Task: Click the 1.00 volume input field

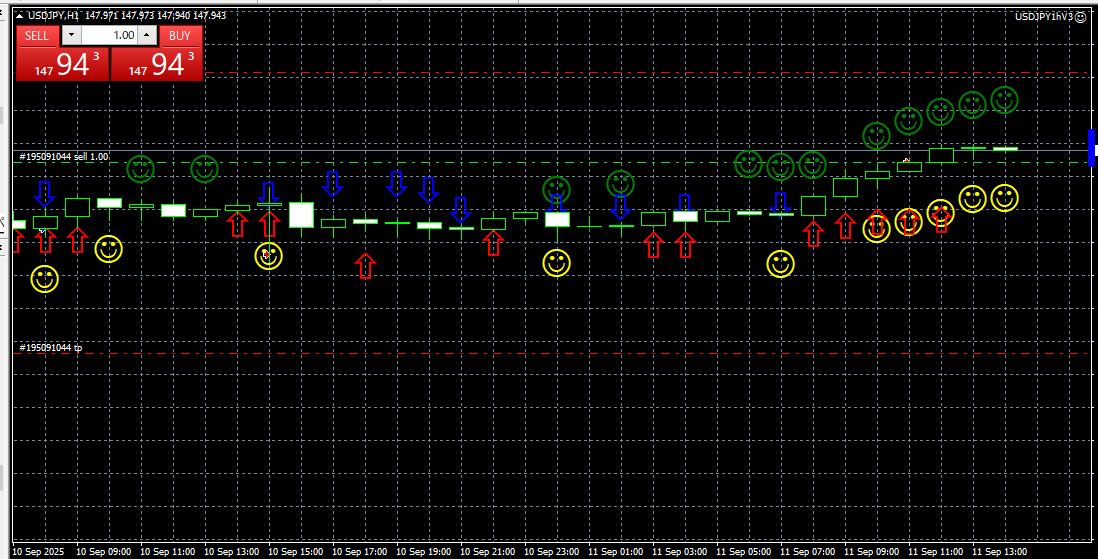Action: pyautogui.click(x=109, y=35)
